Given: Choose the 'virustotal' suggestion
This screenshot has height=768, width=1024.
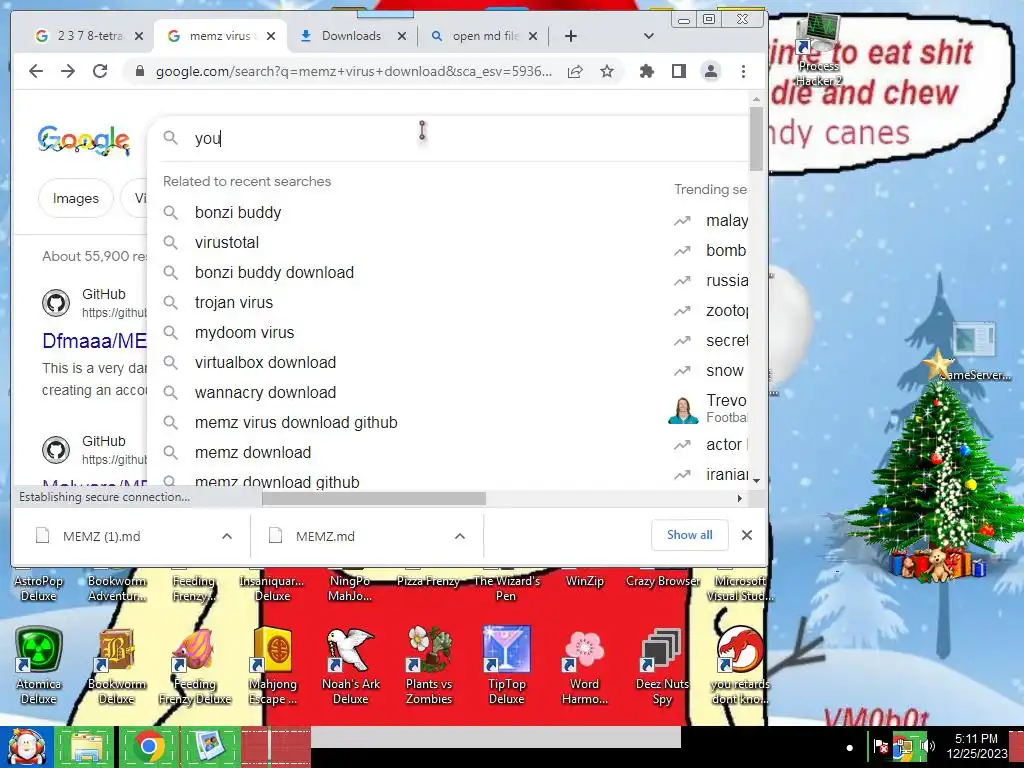Looking at the screenshot, I should tap(227, 242).
